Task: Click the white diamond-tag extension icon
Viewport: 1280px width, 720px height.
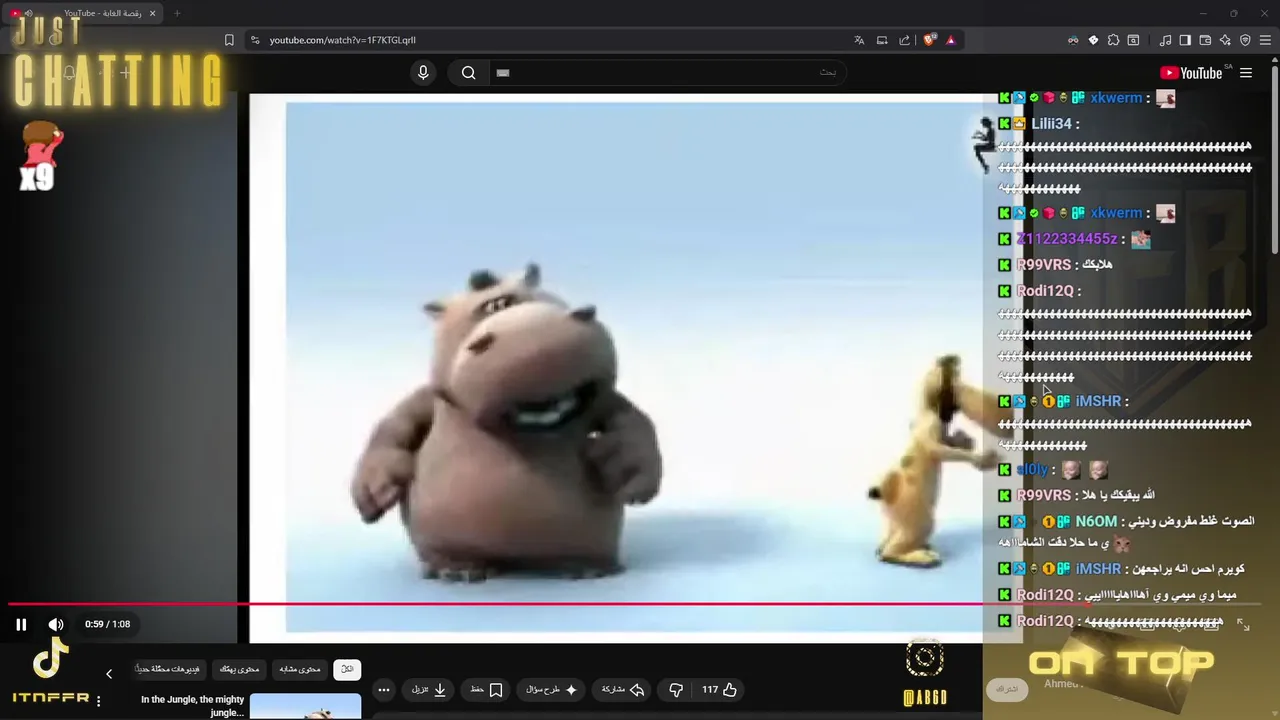Action: pos(1093,40)
